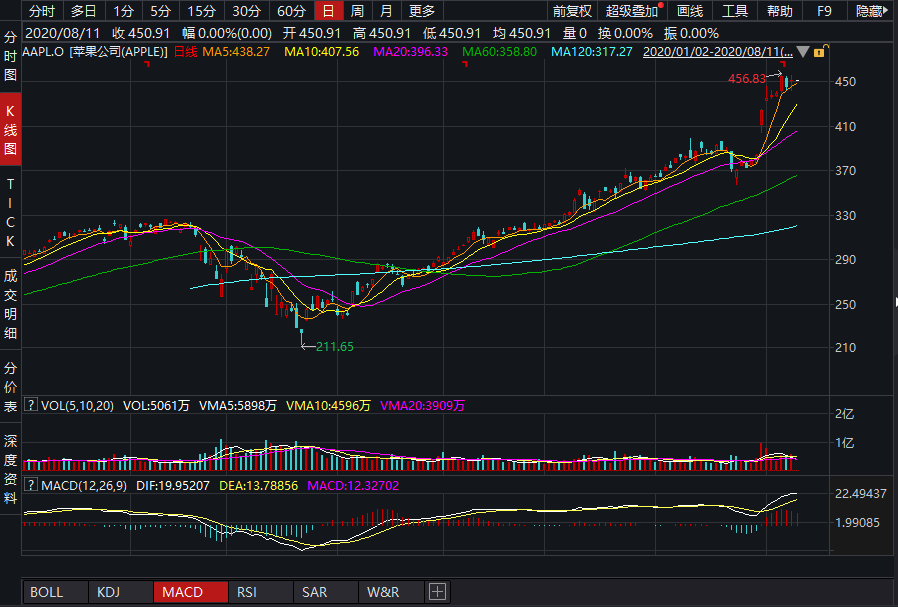This screenshot has height=607, width=898.
Task: Switch to the KDJ indicator tab
Action: click(108, 592)
